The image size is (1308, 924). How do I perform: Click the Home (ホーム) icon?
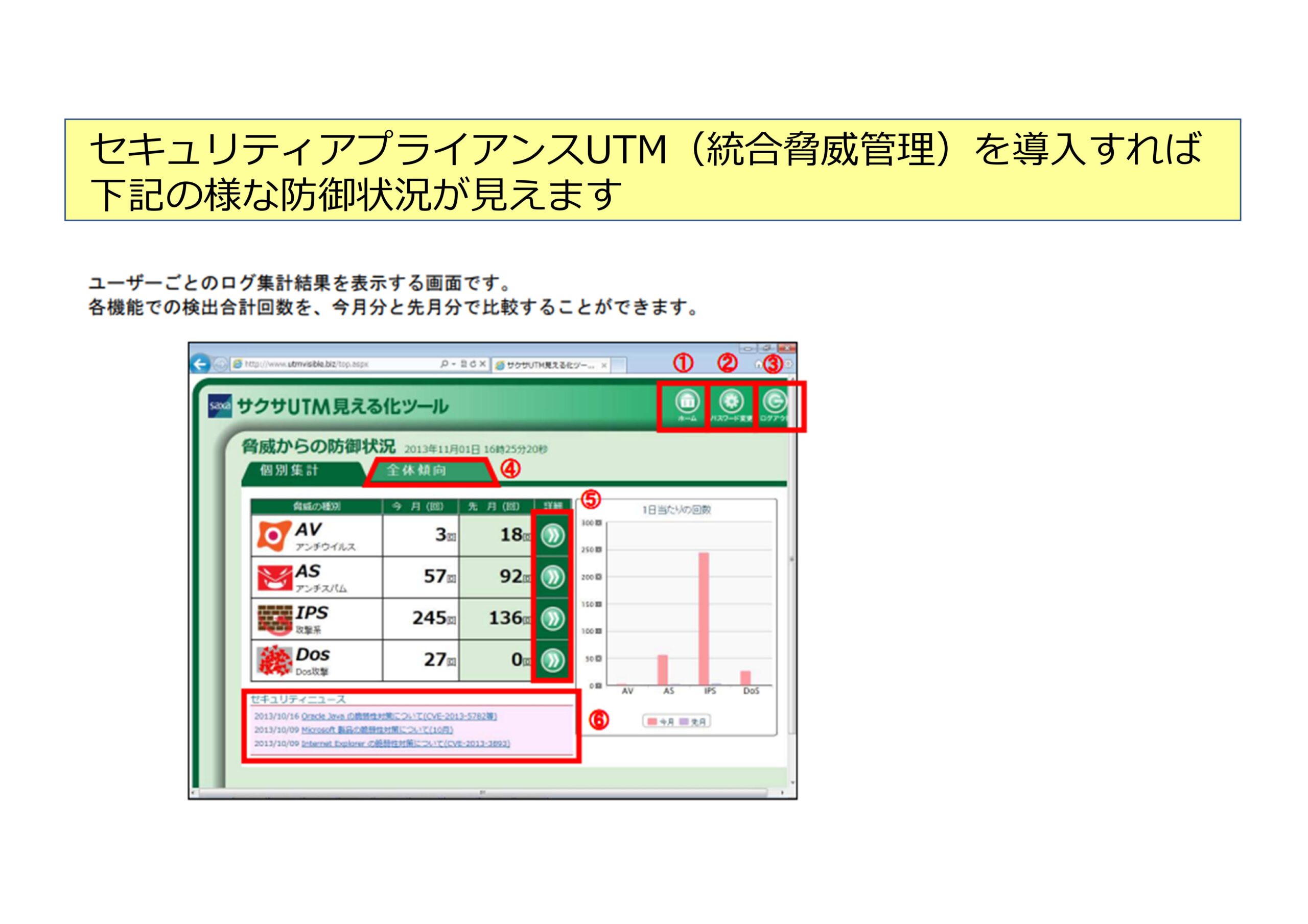pyautogui.click(x=687, y=401)
